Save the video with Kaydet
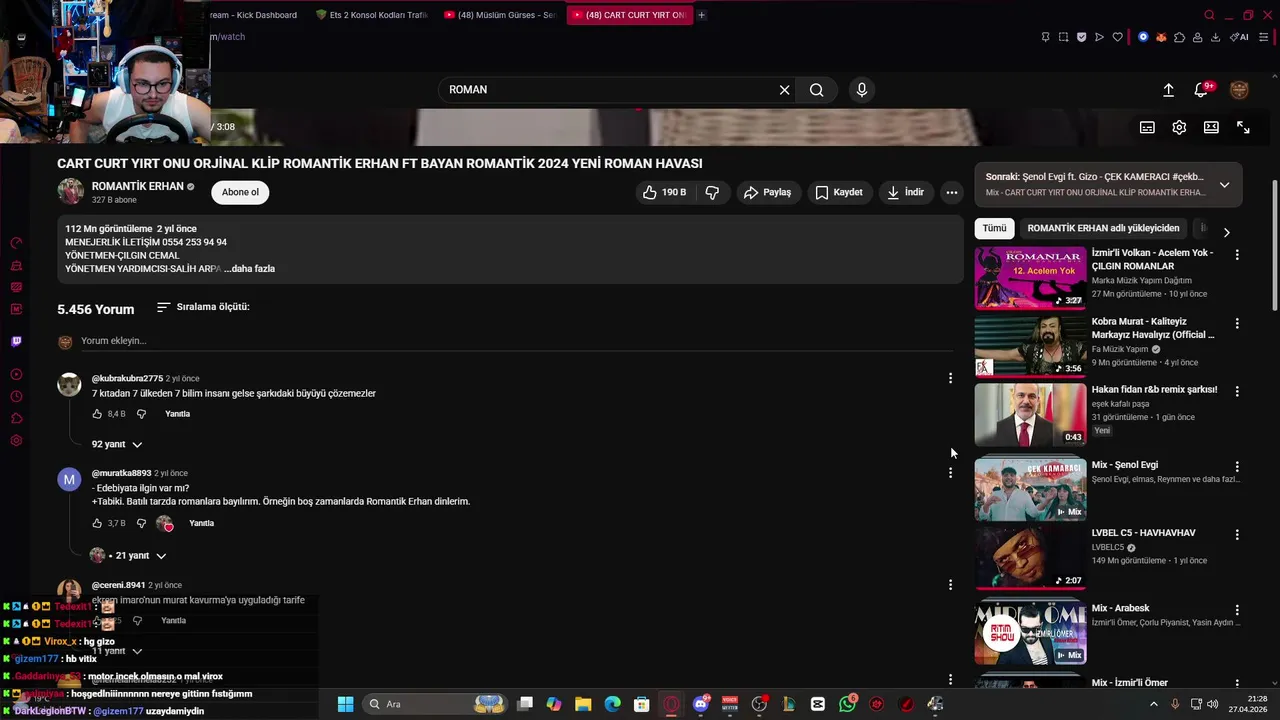1280x720 pixels. point(838,192)
